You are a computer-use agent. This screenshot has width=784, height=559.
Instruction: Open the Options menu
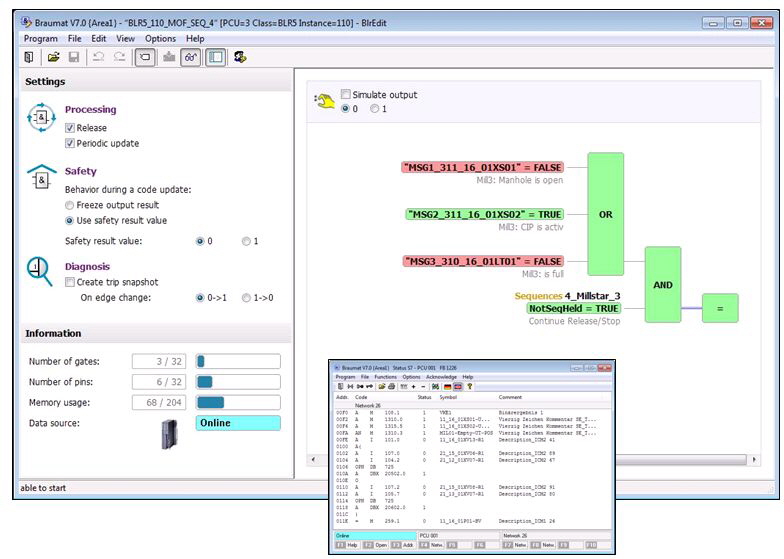tap(160, 39)
